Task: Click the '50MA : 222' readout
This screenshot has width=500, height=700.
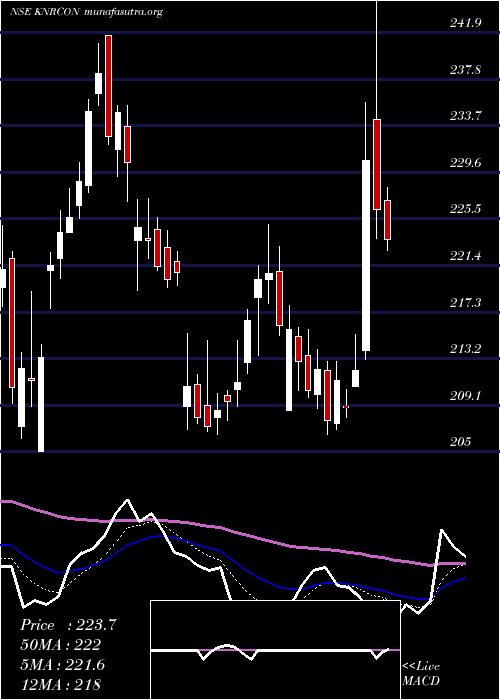Action: pos(60,645)
